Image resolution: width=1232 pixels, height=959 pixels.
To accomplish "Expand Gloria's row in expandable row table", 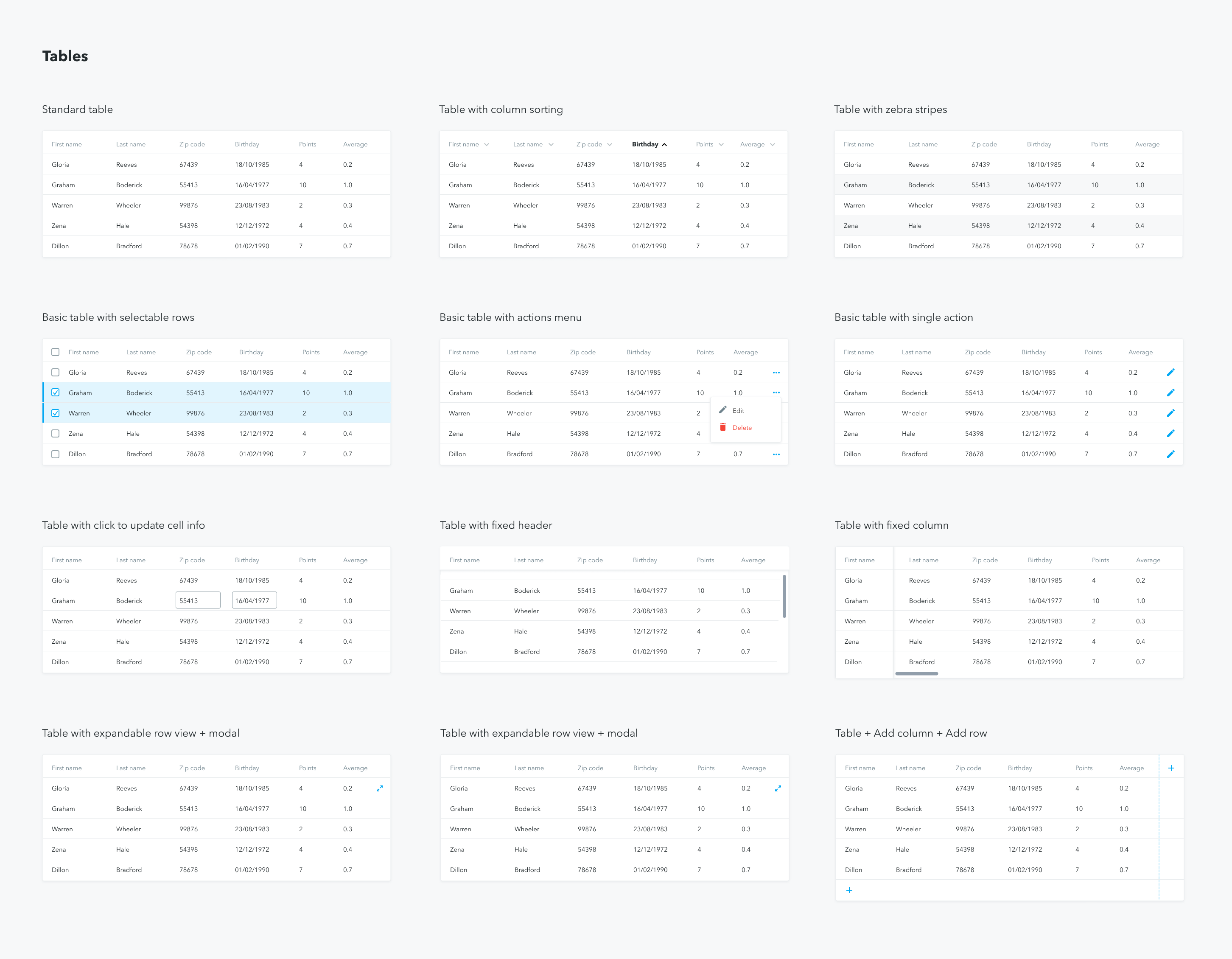I will [x=380, y=788].
